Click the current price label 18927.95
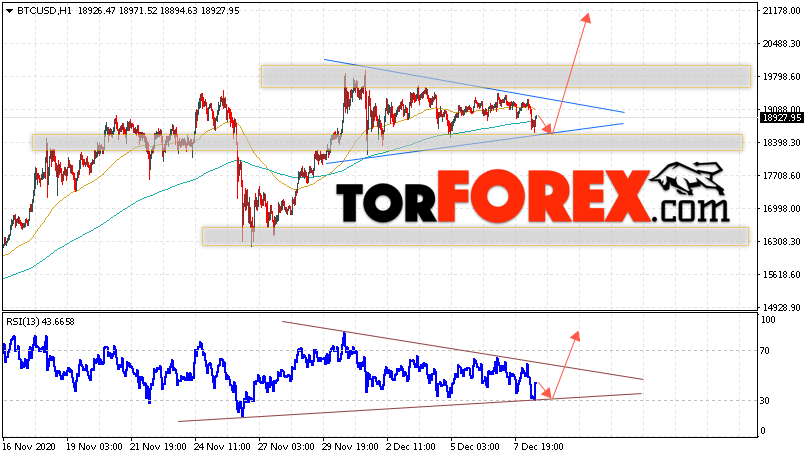The height and width of the screenshot is (458, 808). click(x=782, y=118)
